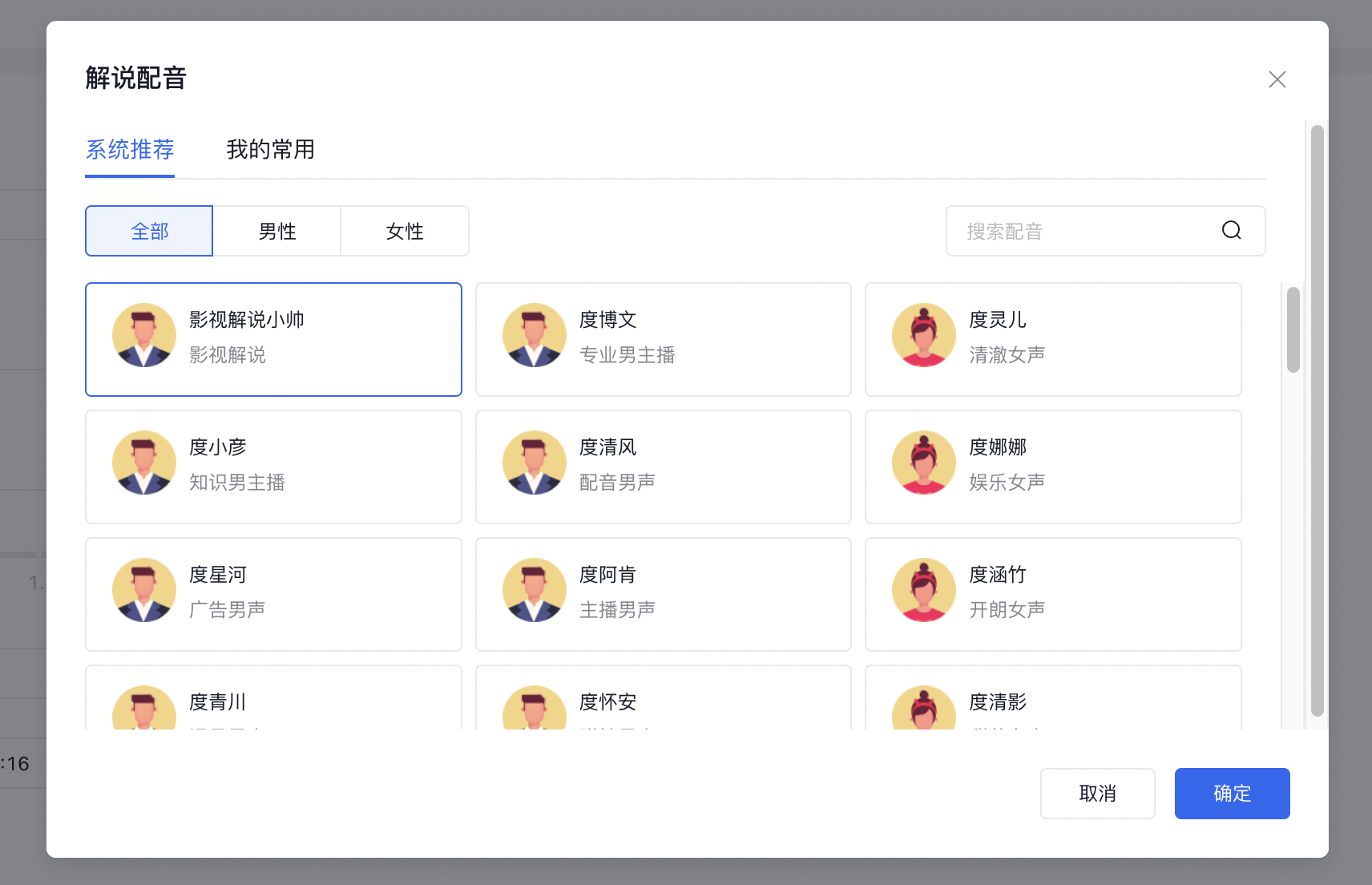
Task: Select the 全部 gender filter
Action: click(149, 232)
